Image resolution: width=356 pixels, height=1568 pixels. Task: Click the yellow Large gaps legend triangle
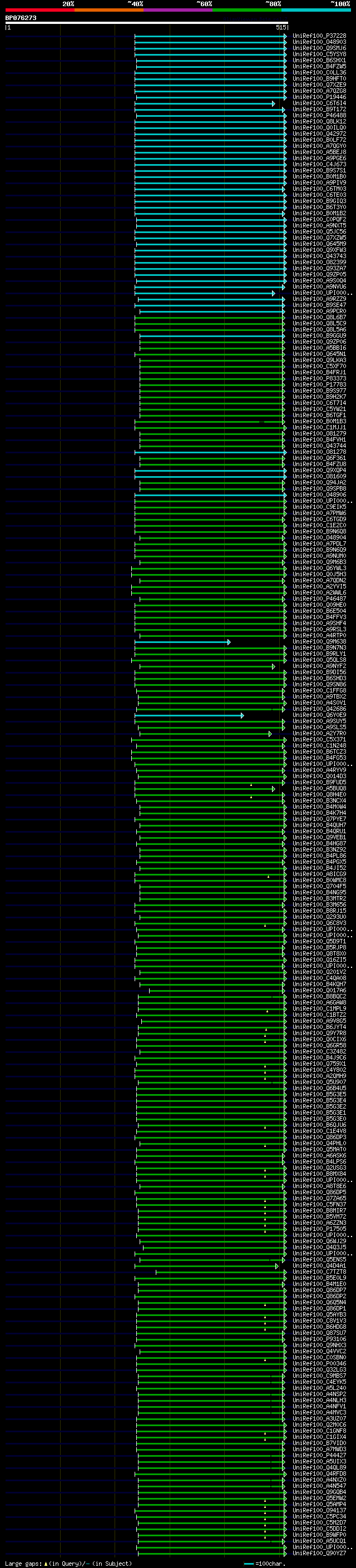click(x=46, y=1564)
